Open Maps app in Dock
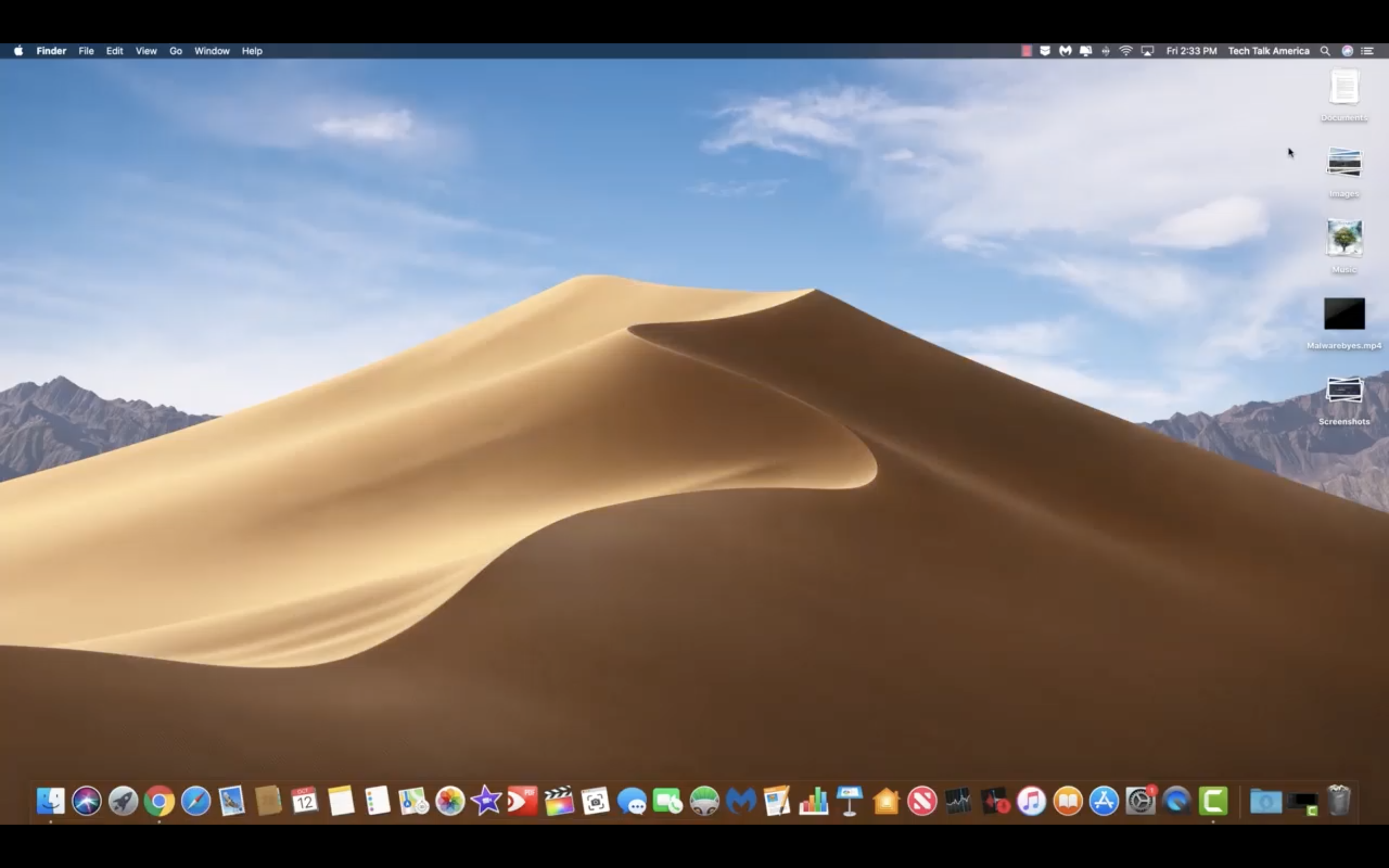 414,801
